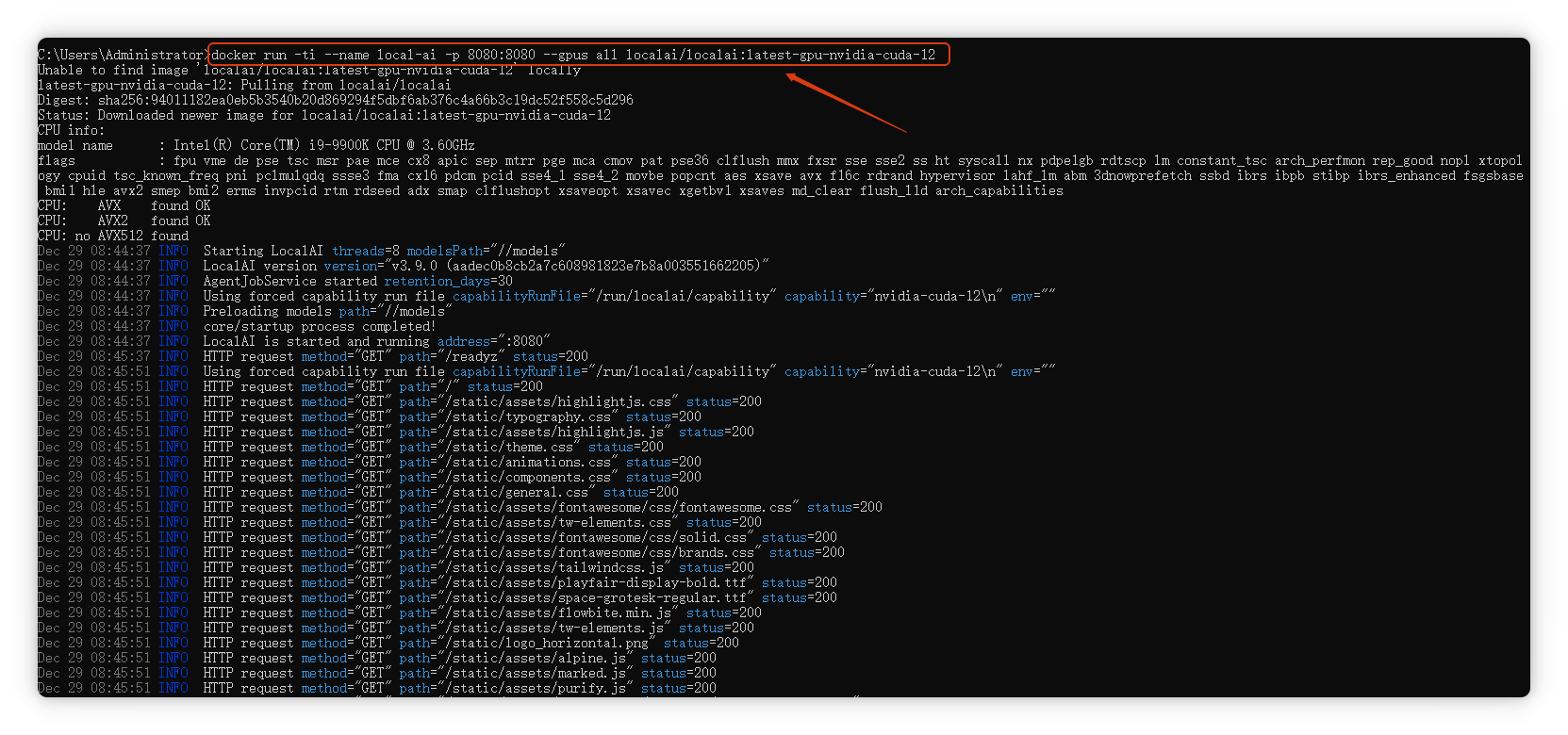Click the space-grotesk-regular.ttf request line
Screen dimensions: 1568x735
(437, 597)
